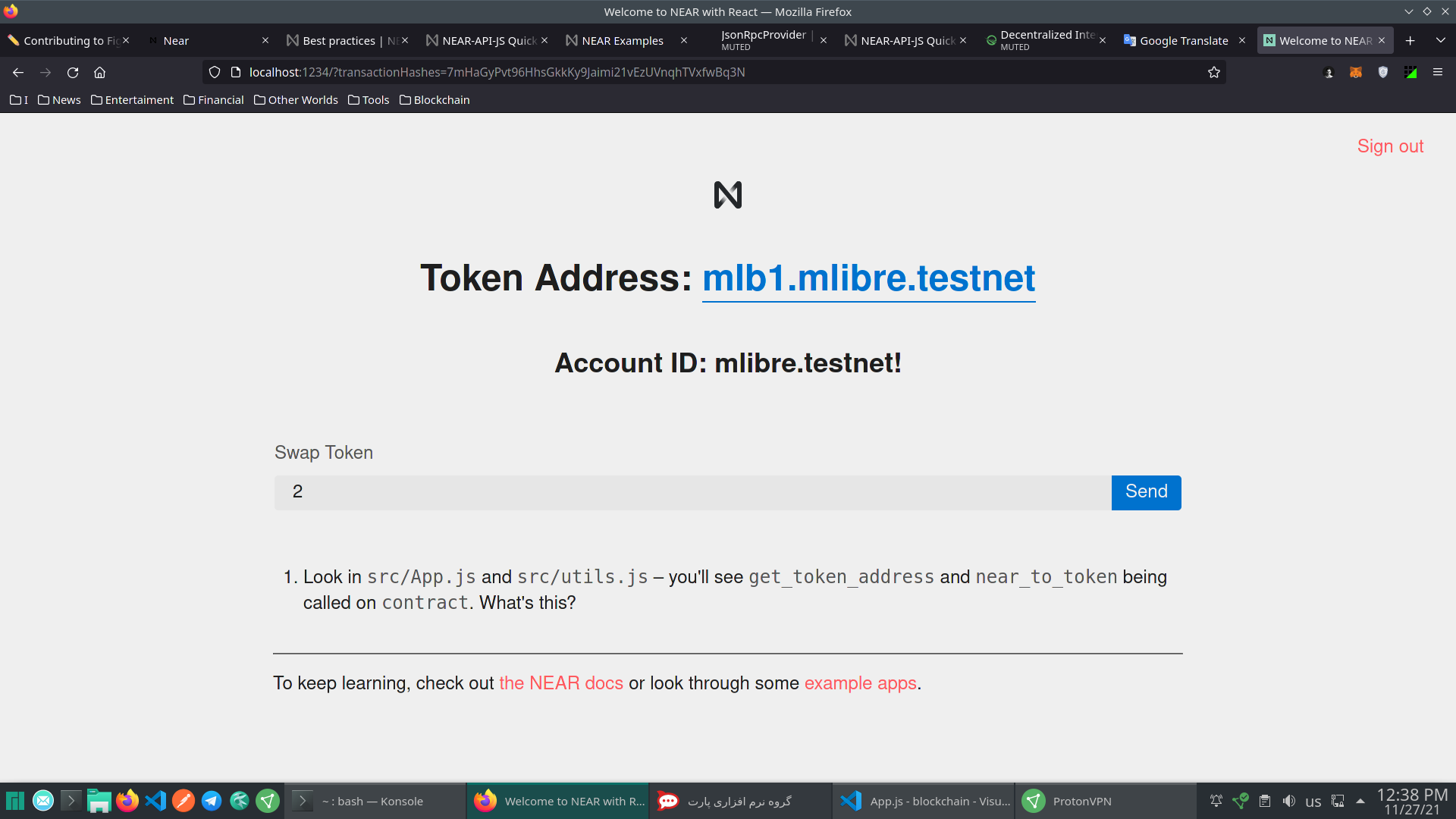Click the tracking protection shield icon

[215, 72]
